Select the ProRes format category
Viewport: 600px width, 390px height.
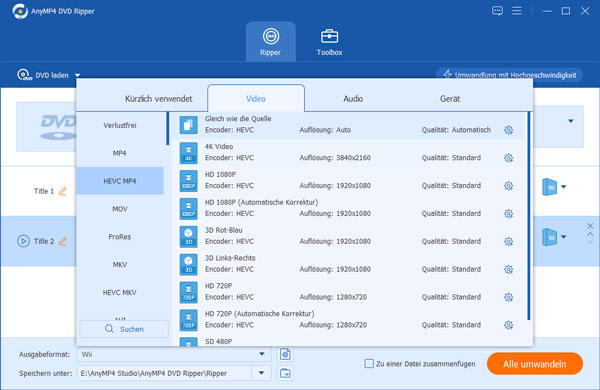(120, 237)
